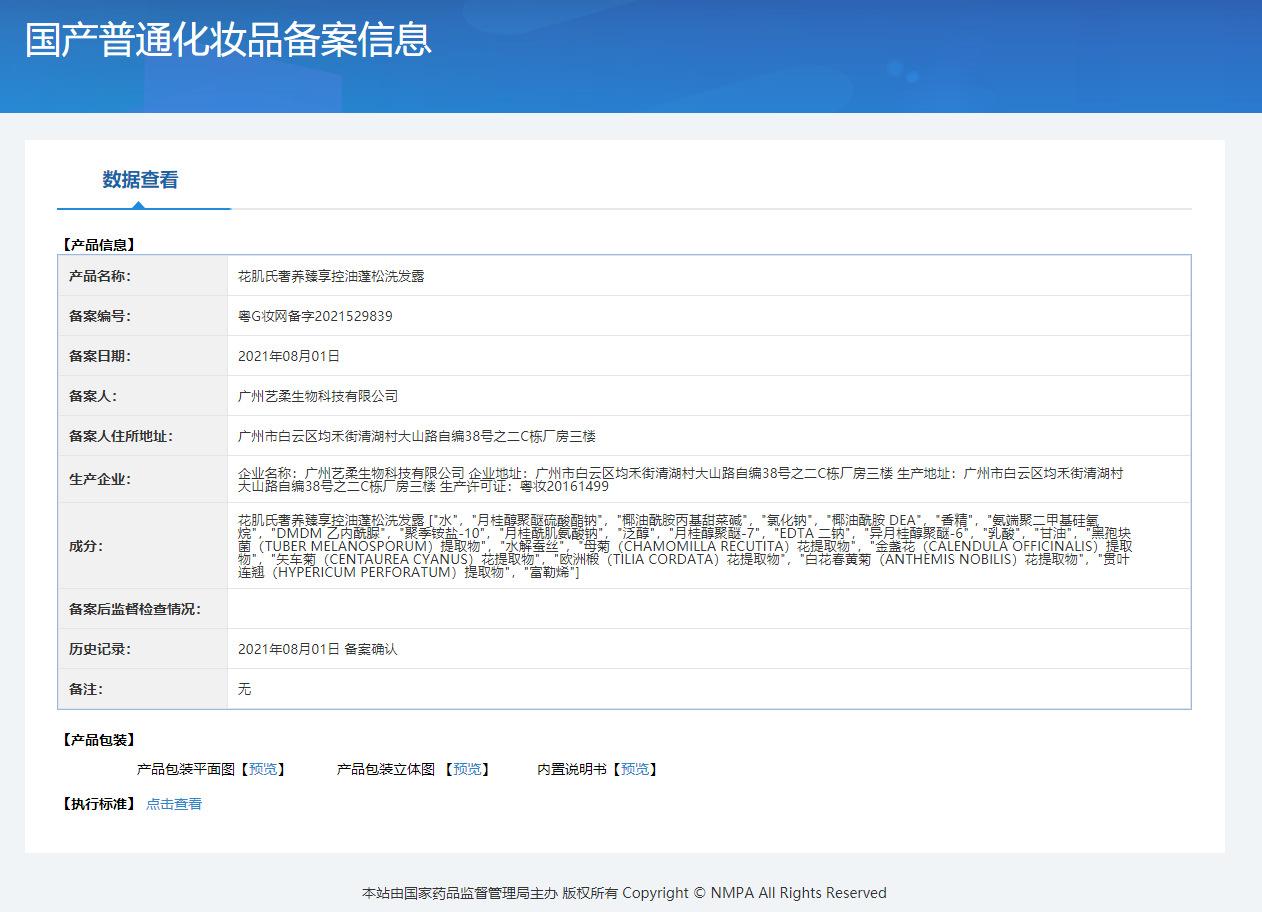Click the 国产普通化妆品备案信息 page title
The width and height of the screenshot is (1262, 912).
click(x=228, y=40)
